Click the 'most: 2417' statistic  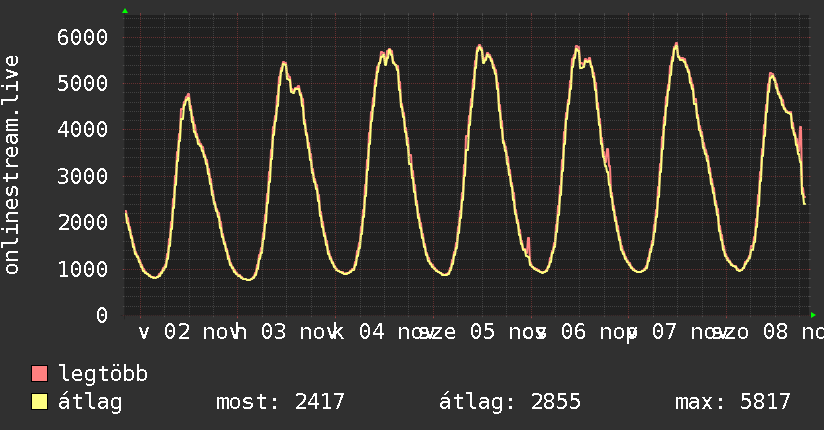pos(280,403)
